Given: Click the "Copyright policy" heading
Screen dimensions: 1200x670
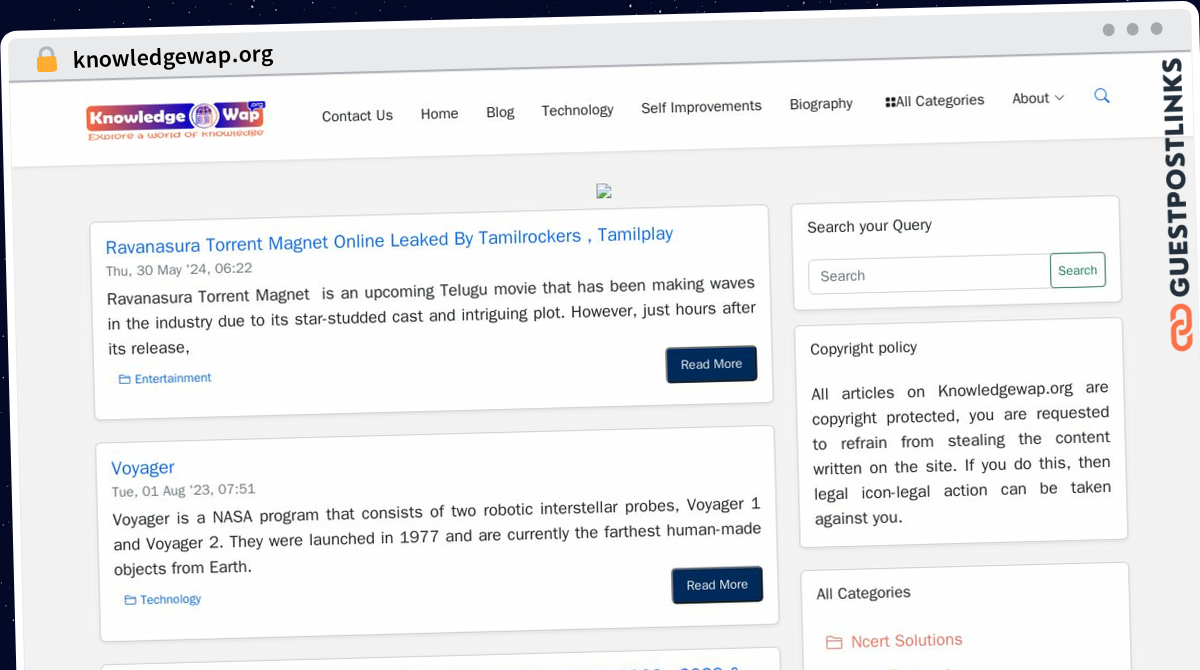Looking at the screenshot, I should (x=863, y=348).
